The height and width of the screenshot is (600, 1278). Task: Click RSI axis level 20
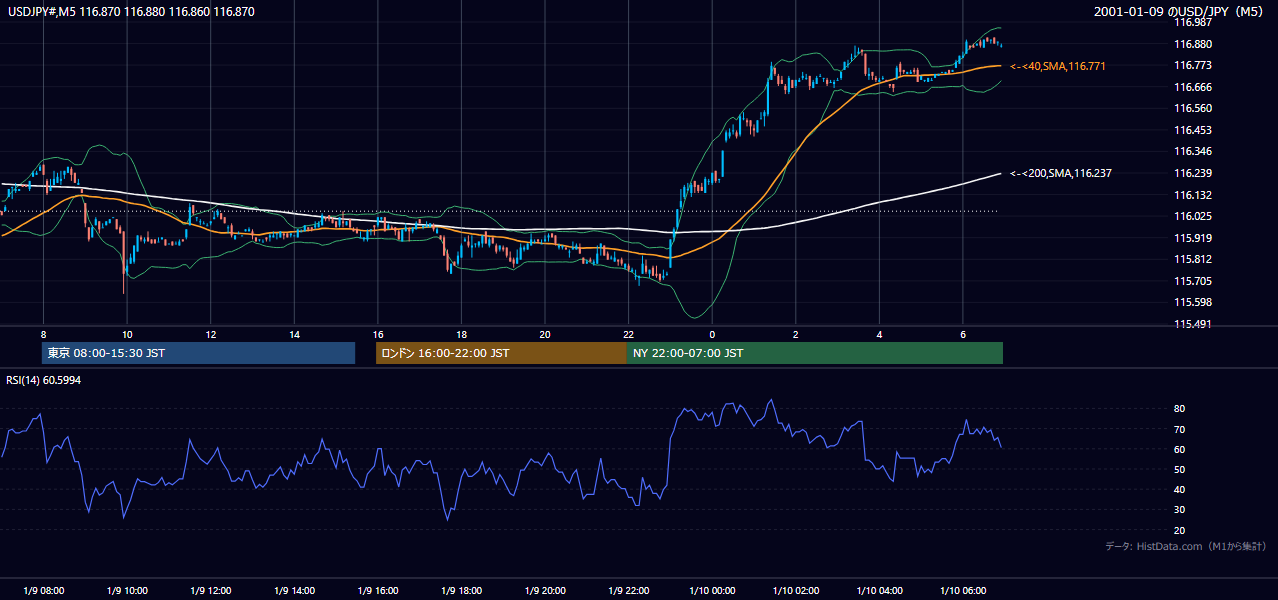[1179, 530]
